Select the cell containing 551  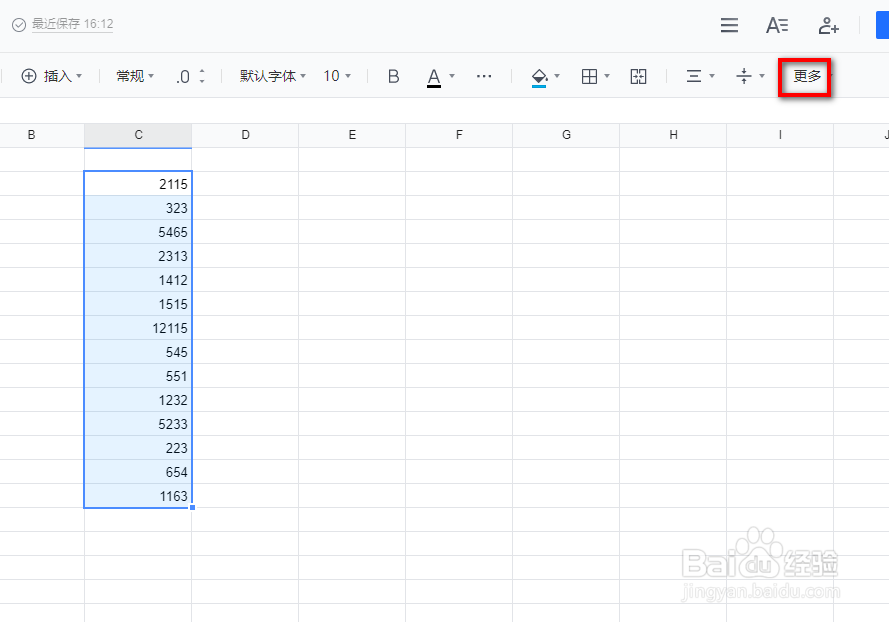[138, 376]
